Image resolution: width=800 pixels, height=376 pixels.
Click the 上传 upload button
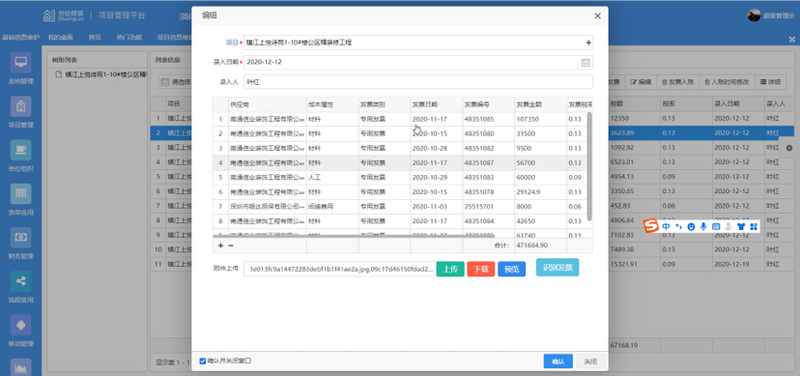pos(450,269)
